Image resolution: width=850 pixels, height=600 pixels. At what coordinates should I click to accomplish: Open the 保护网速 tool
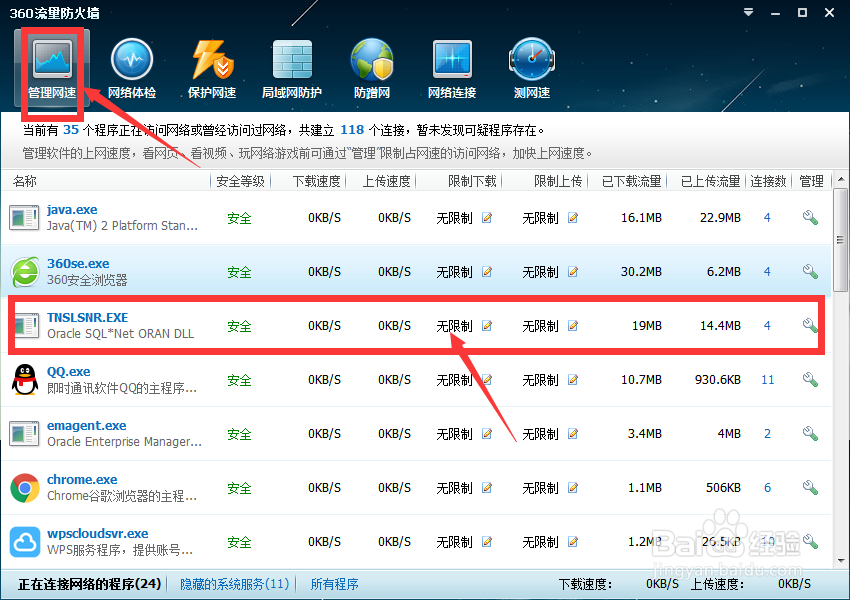point(211,69)
